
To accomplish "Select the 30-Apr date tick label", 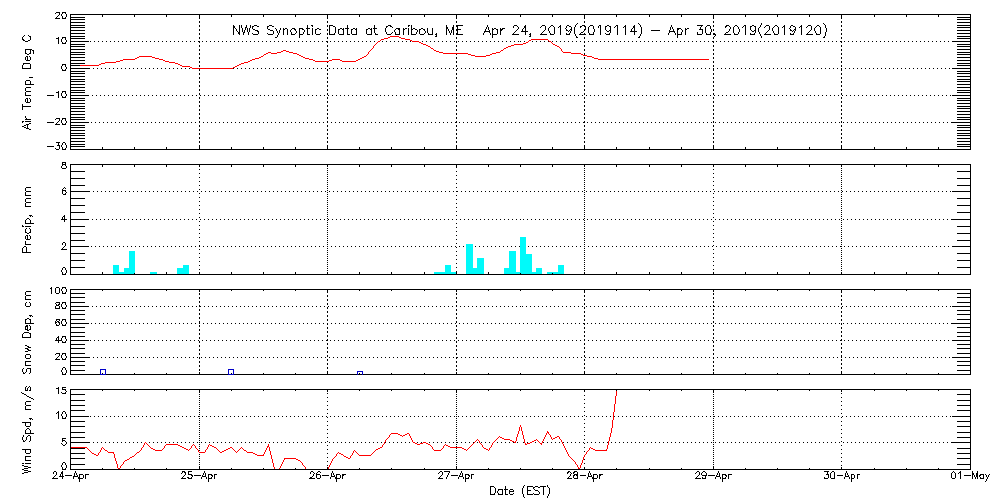I will pos(842,478).
